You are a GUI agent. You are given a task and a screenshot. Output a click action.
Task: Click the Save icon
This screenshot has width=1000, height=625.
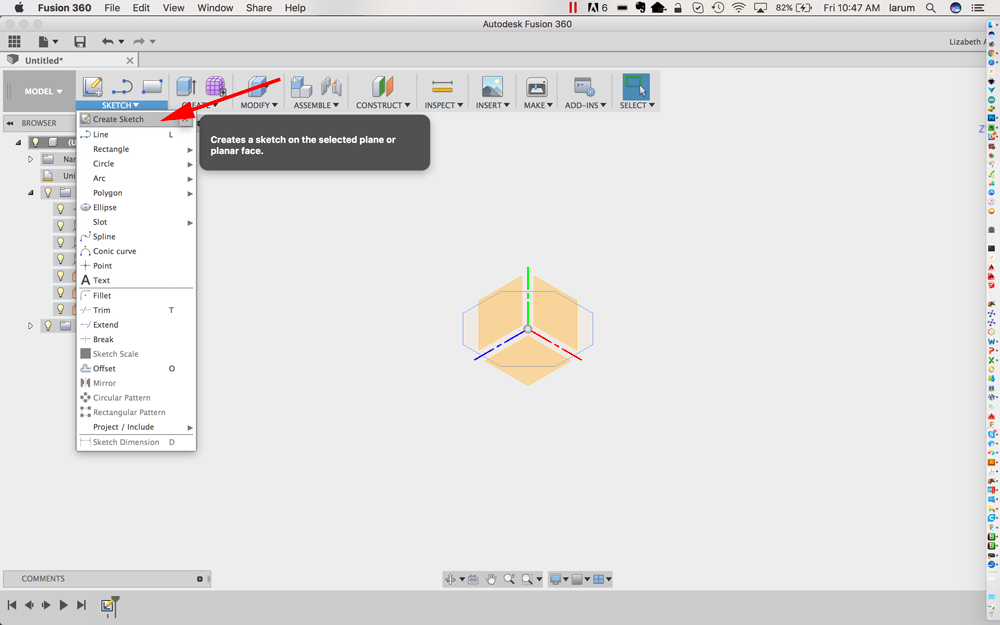coord(80,41)
